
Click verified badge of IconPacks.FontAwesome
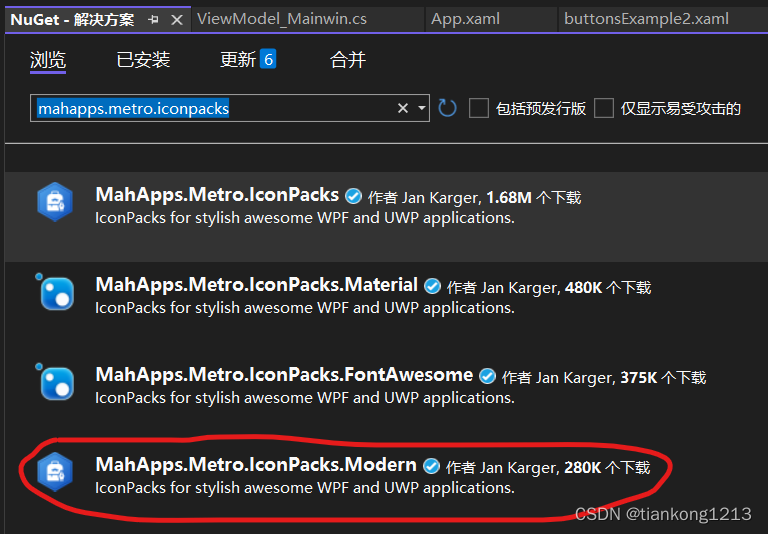point(487,376)
